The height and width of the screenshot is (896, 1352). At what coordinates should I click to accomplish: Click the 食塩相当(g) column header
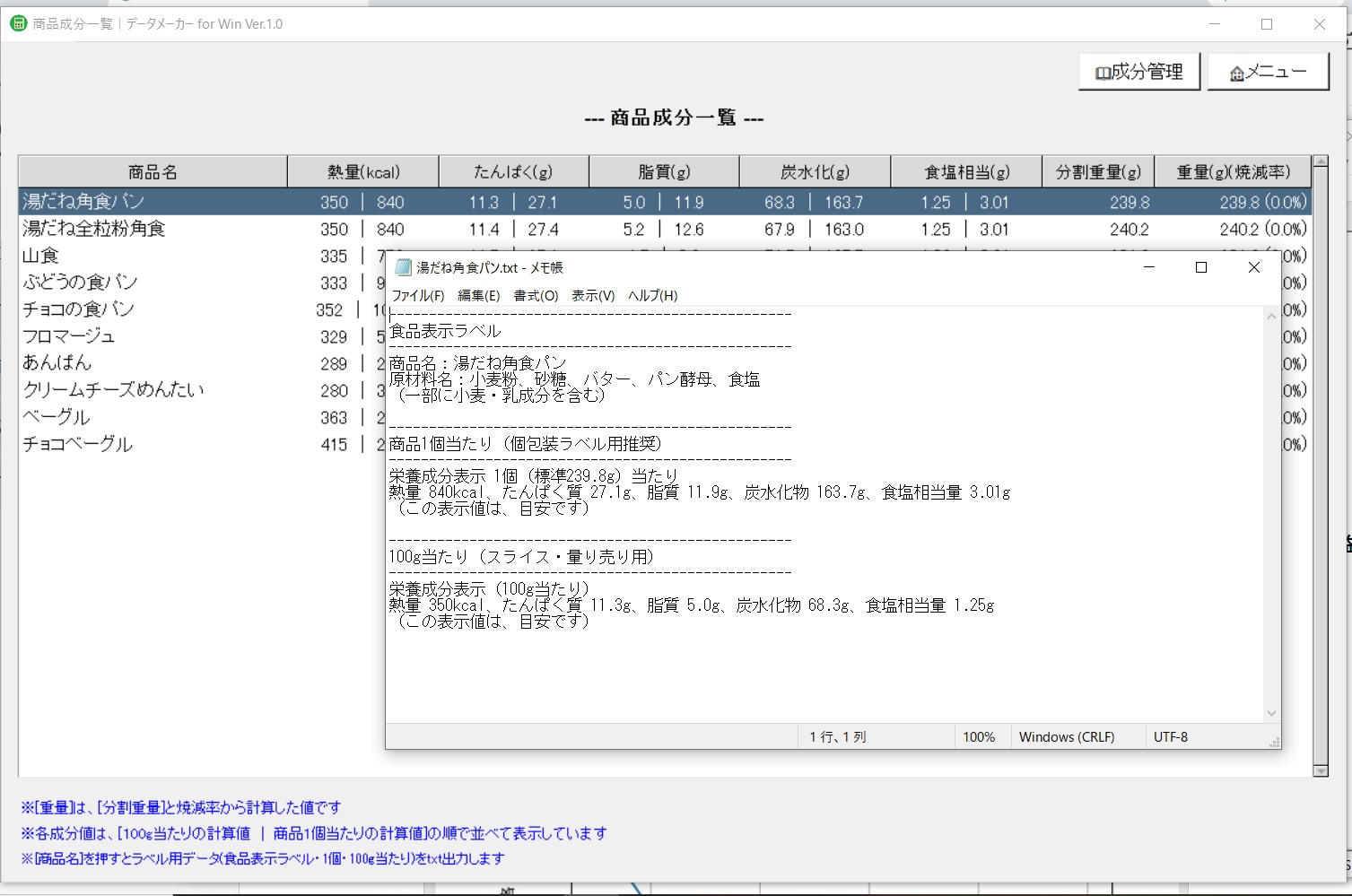point(967,171)
